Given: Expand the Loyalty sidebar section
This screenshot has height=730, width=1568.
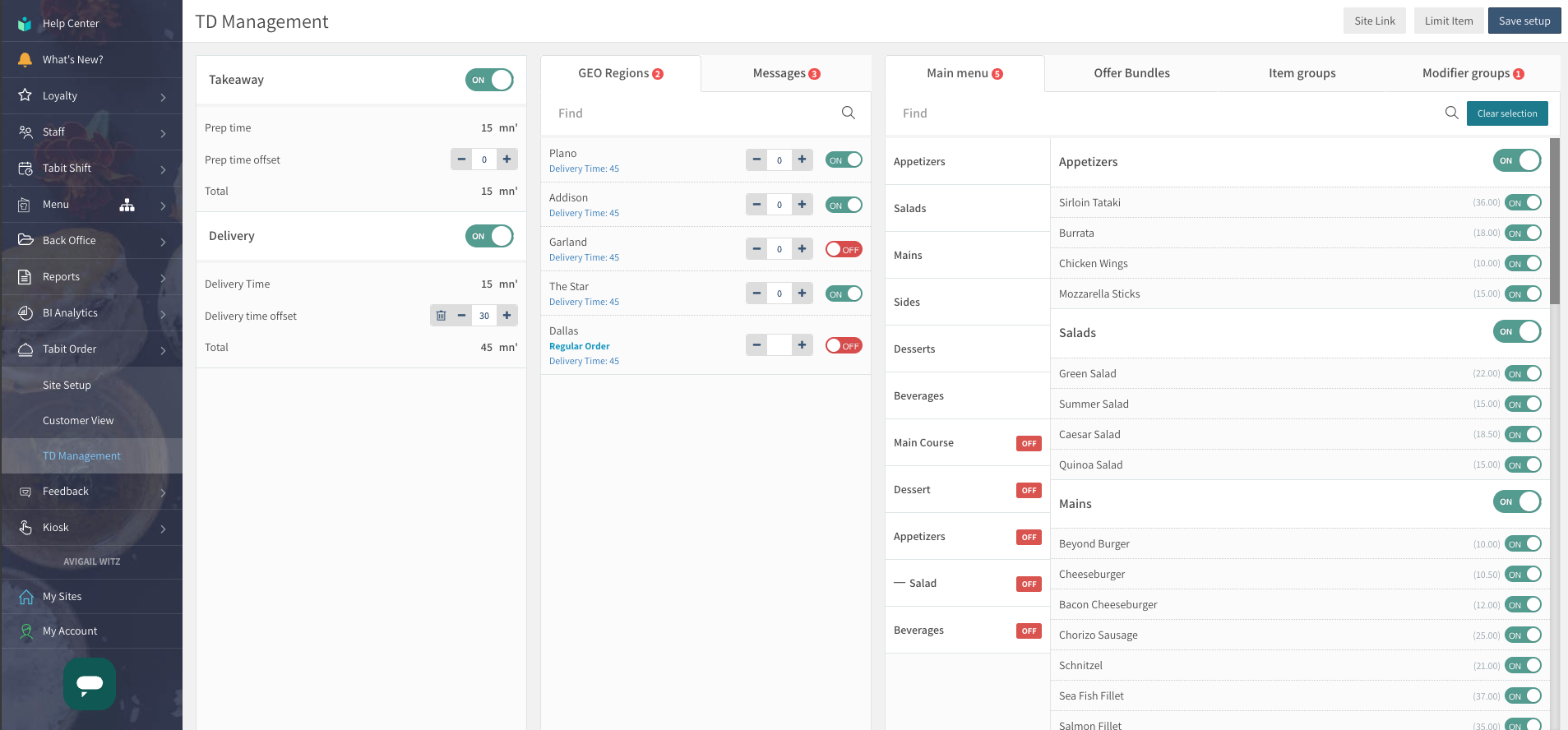Looking at the screenshot, I should 163,96.
